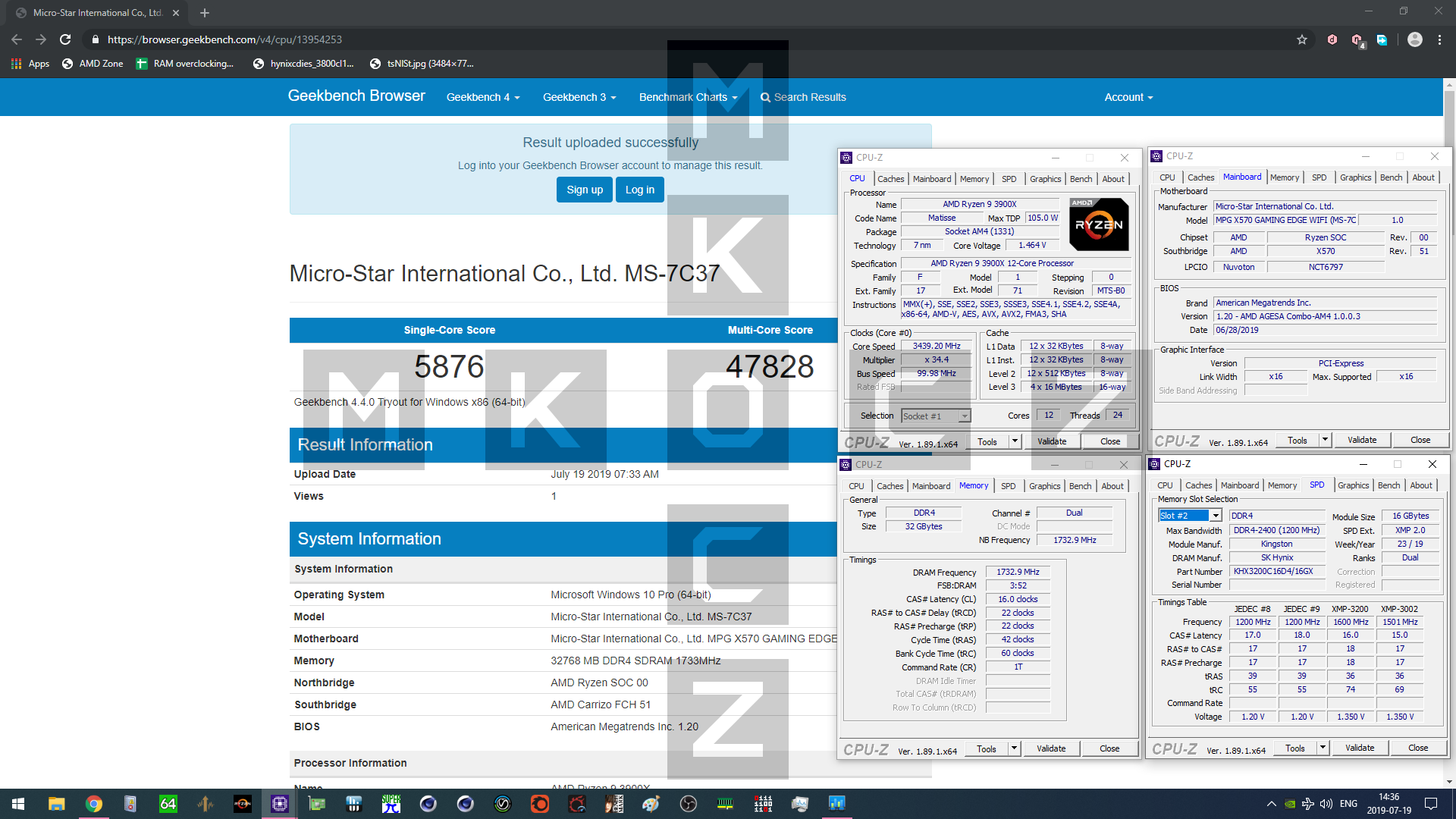Viewport: 1456px width, 819px height.
Task: Click Close in CPU tab window
Action: coord(1109,441)
